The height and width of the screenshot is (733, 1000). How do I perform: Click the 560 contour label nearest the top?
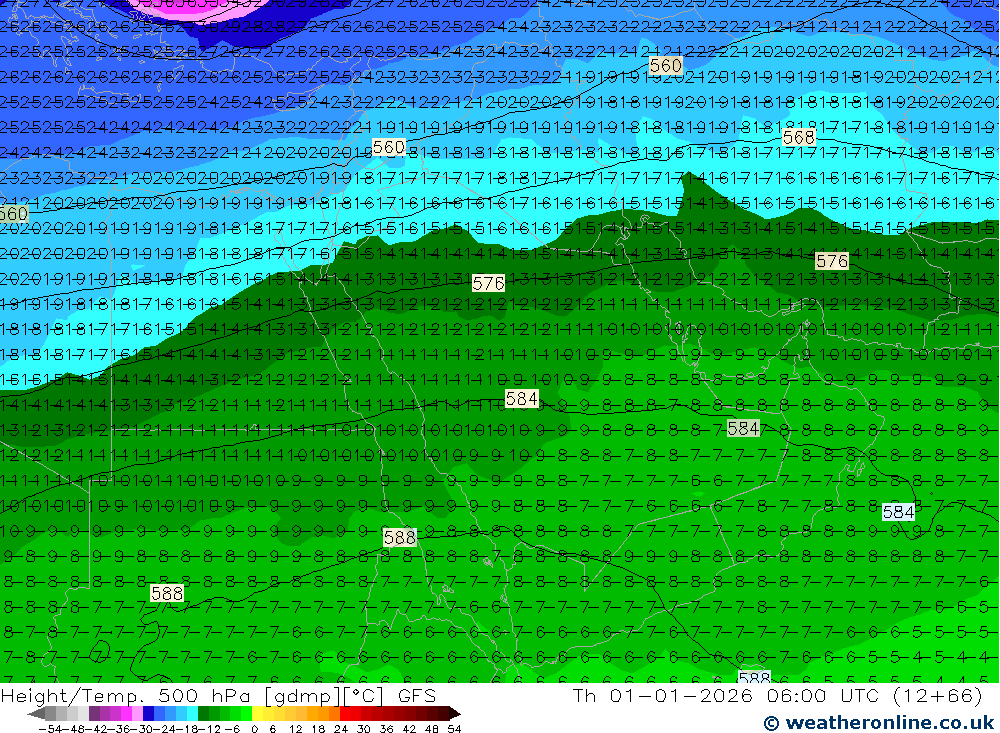(666, 65)
